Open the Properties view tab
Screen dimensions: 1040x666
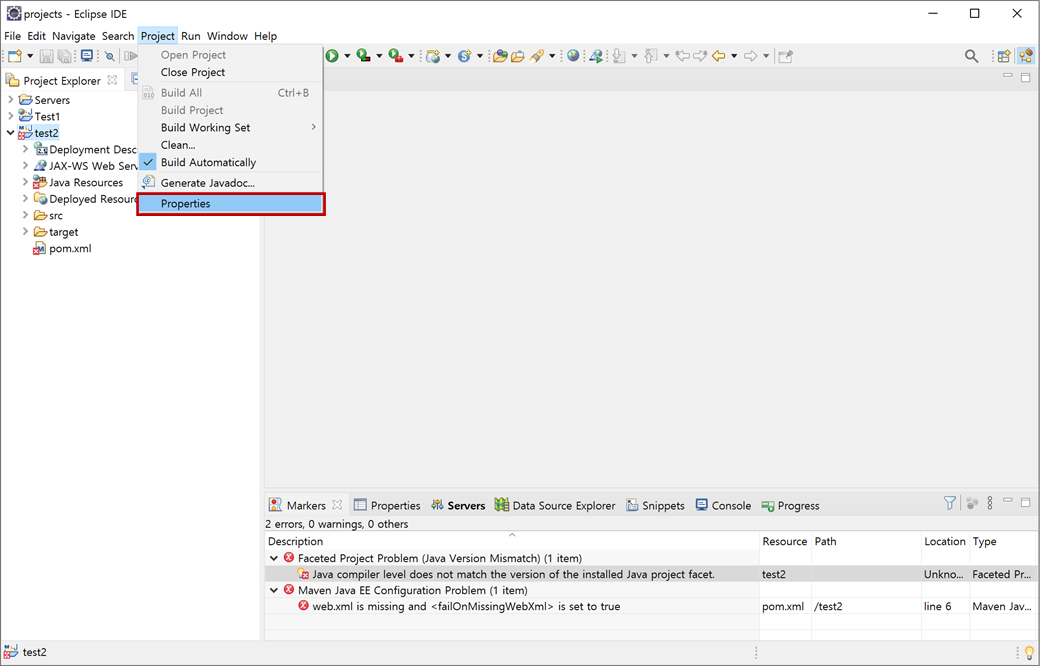coord(387,505)
